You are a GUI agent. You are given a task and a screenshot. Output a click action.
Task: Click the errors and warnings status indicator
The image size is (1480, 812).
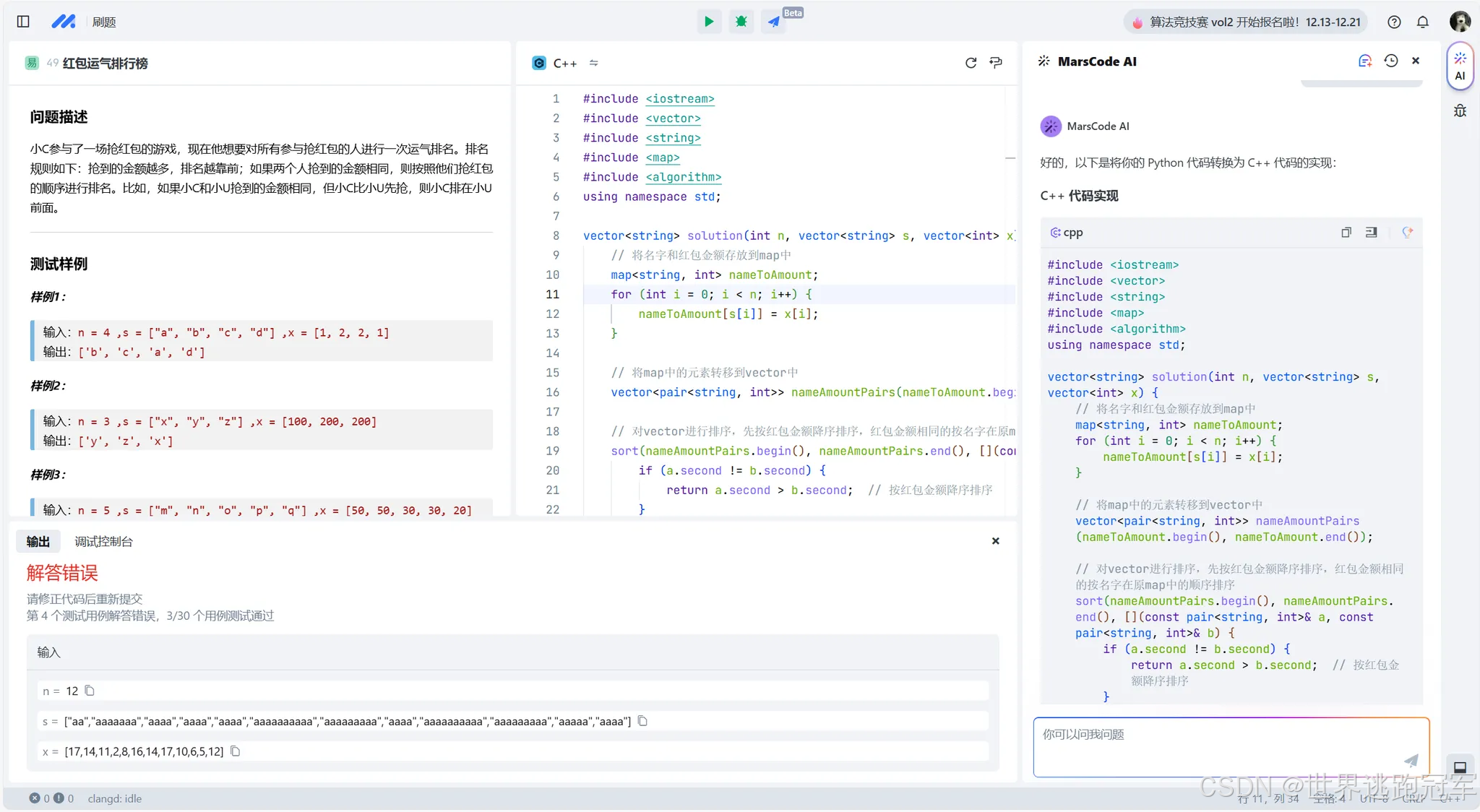point(51,798)
